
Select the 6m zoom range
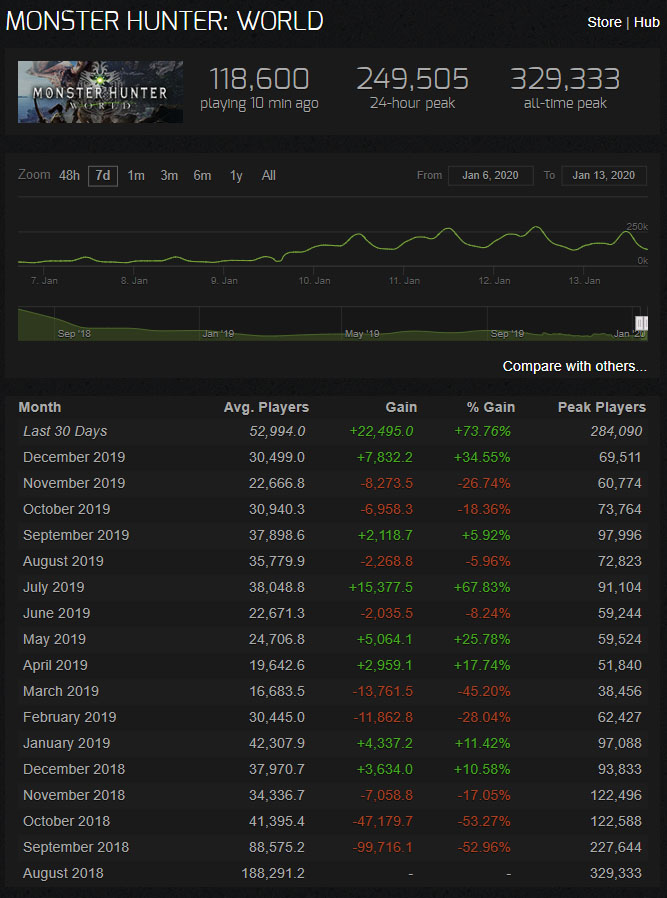coord(202,175)
